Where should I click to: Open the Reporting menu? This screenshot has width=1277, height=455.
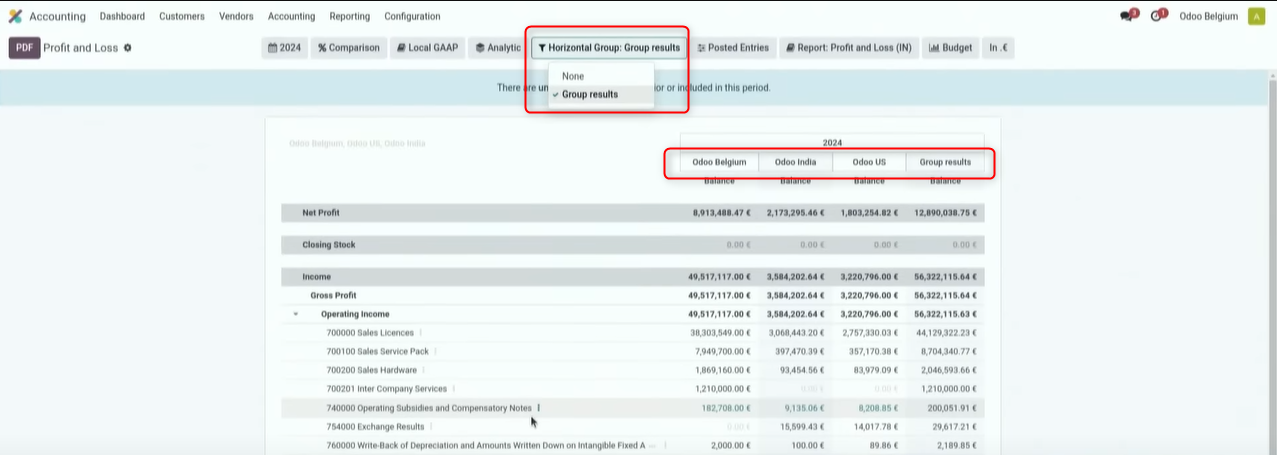pyautogui.click(x=349, y=16)
